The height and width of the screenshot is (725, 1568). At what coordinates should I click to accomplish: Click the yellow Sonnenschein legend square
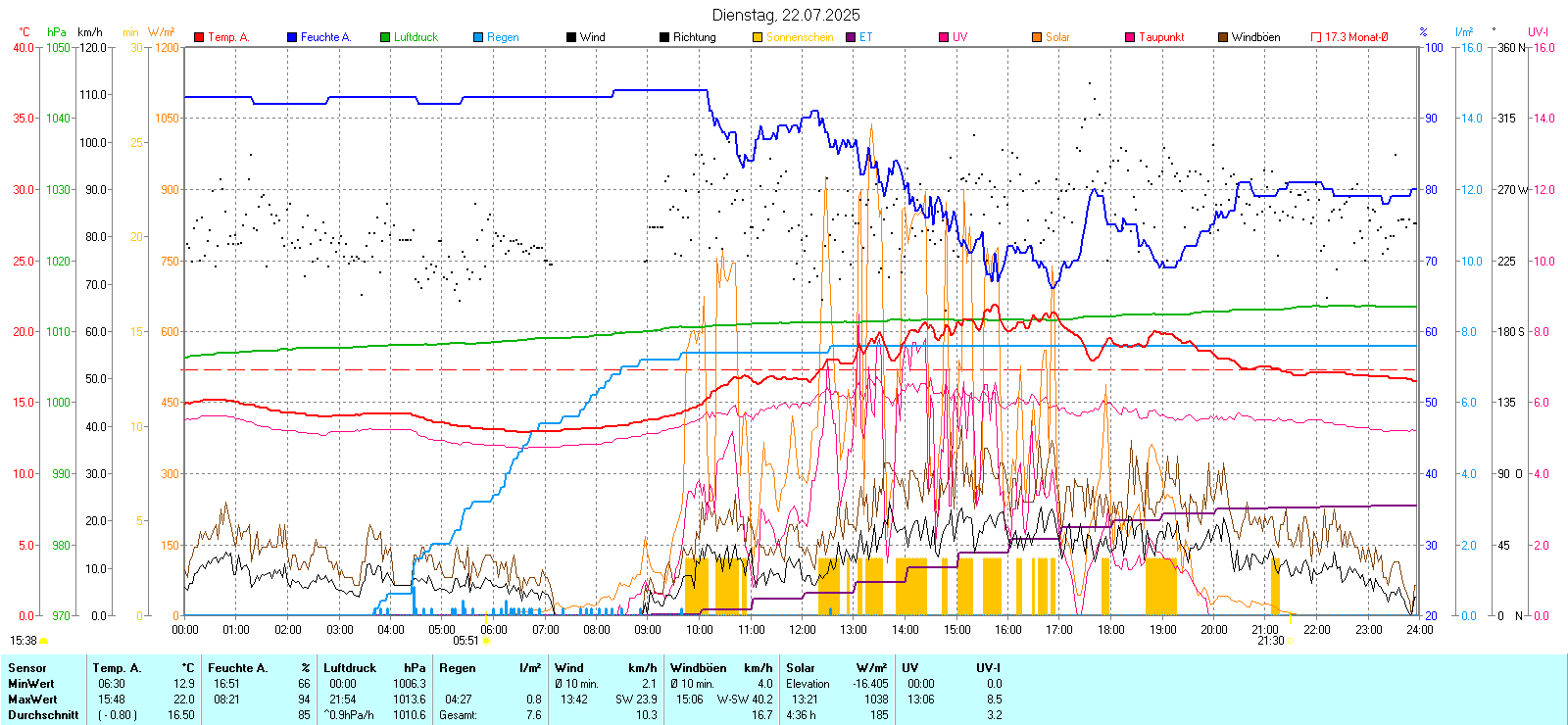pyautogui.click(x=758, y=37)
